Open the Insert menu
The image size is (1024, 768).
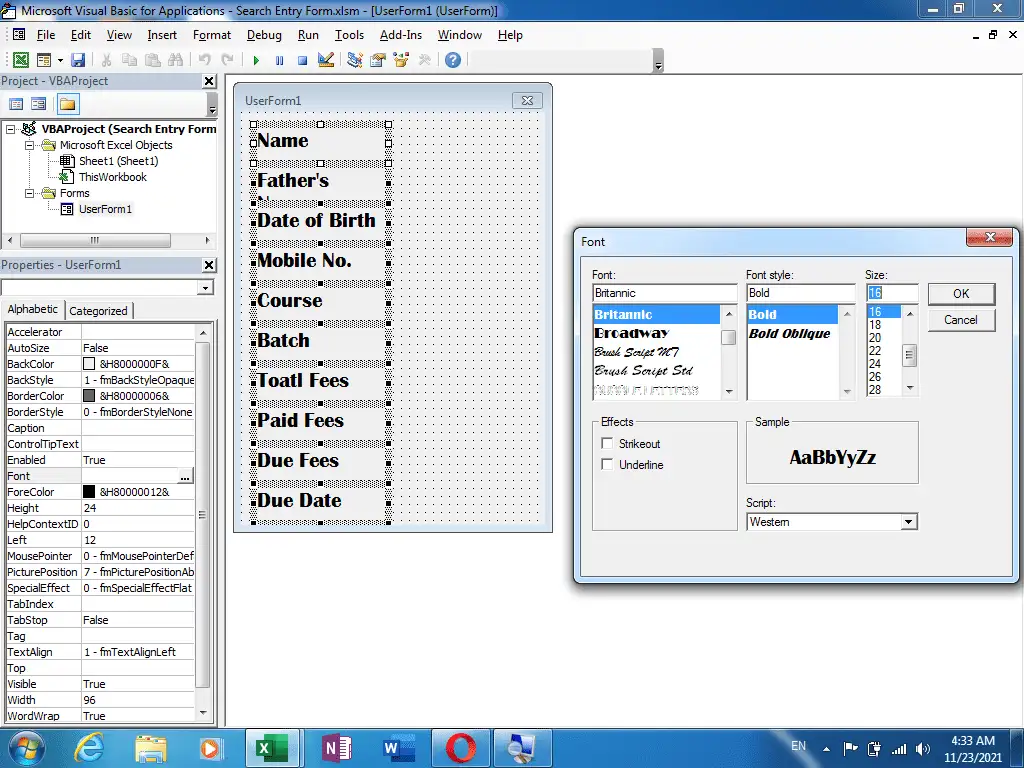[162, 35]
